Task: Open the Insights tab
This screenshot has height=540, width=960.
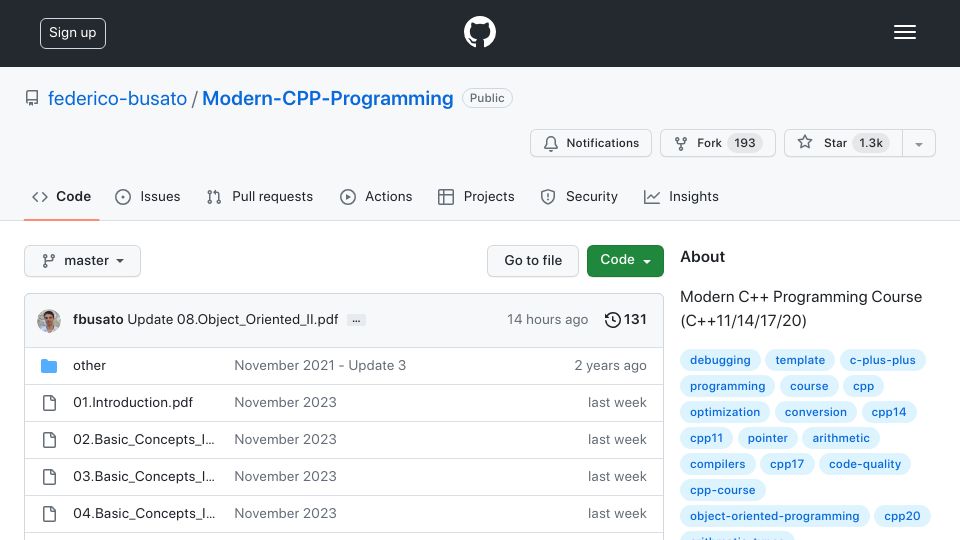Action: pyautogui.click(x=681, y=197)
